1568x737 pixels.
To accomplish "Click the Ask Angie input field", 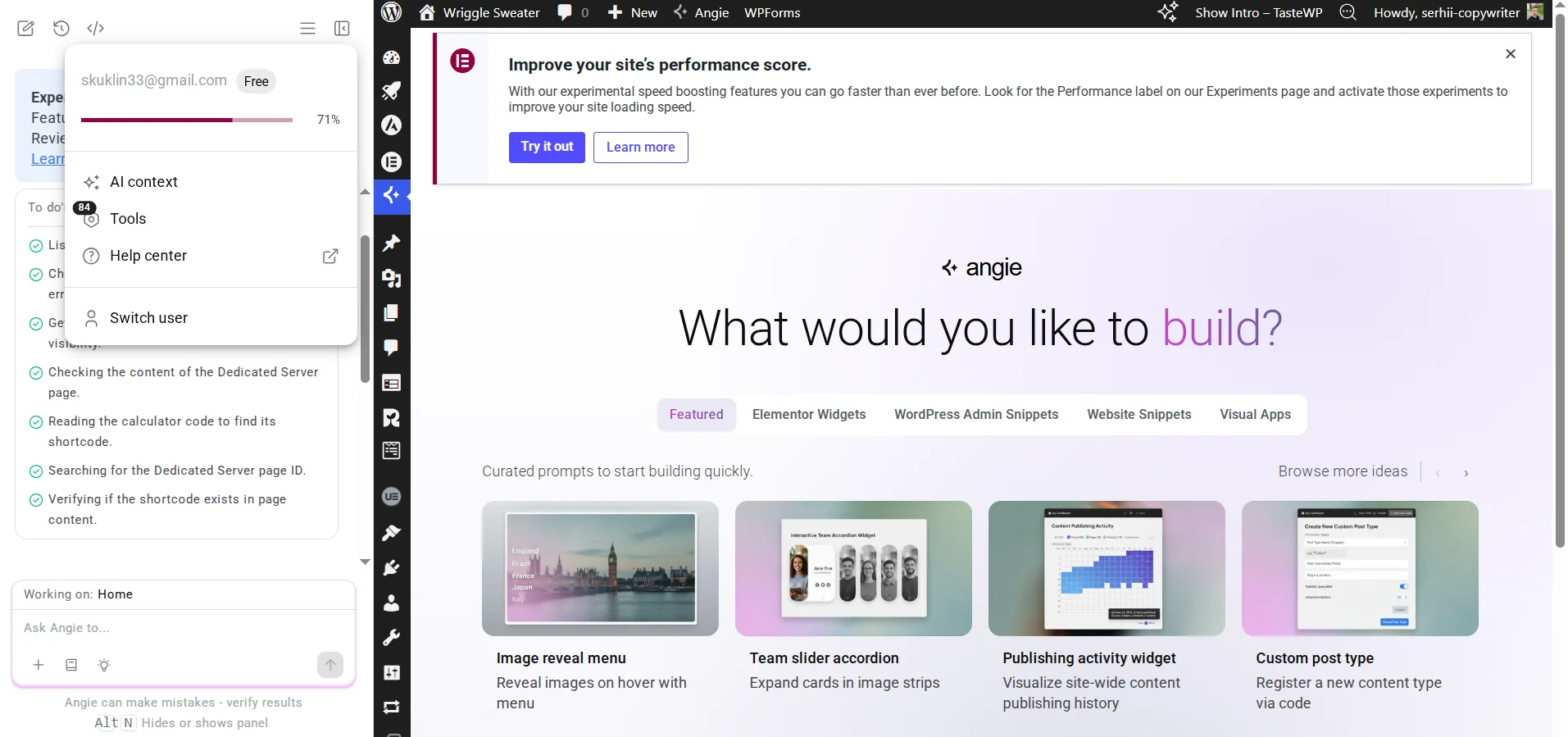I will click(184, 628).
